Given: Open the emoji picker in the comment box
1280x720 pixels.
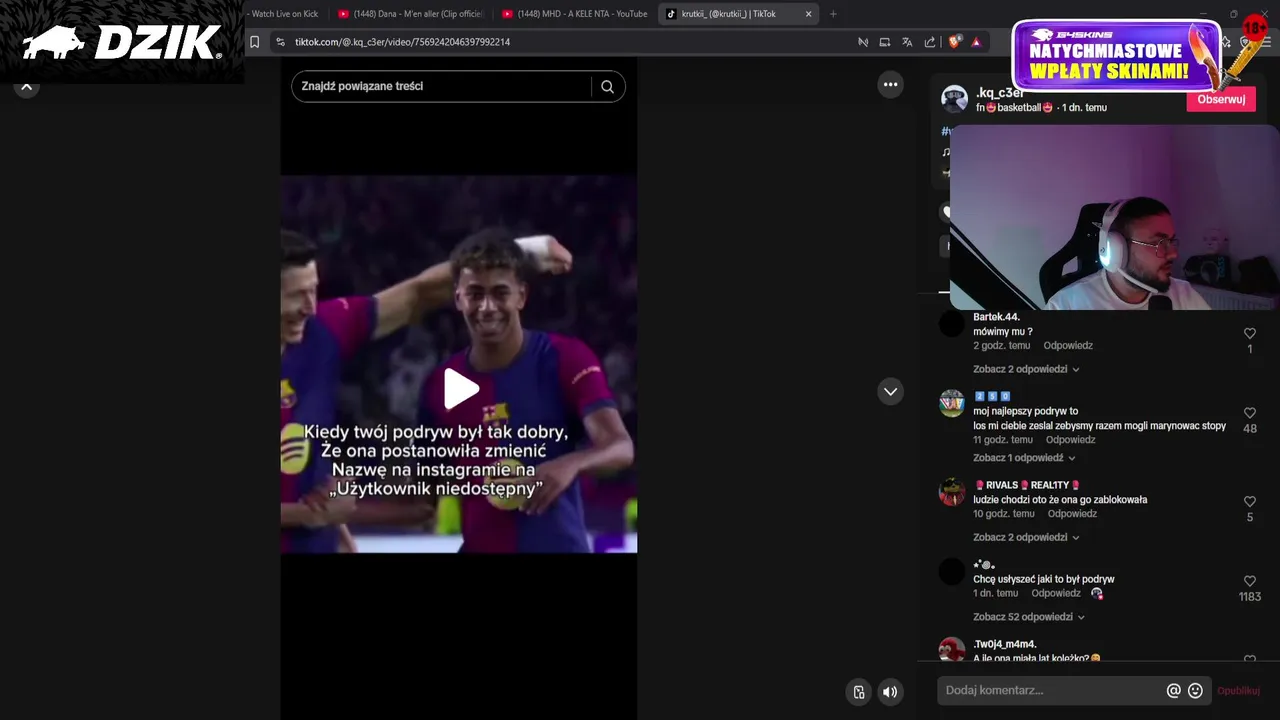Looking at the screenshot, I should pyautogui.click(x=1195, y=691).
